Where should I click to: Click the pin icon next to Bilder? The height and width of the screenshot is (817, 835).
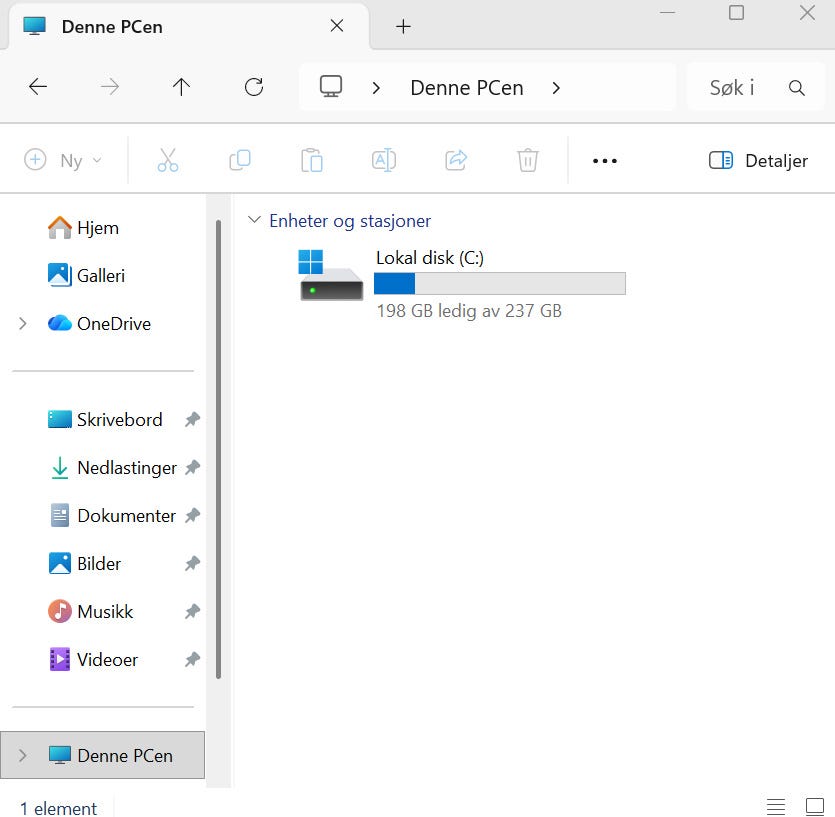click(192, 563)
